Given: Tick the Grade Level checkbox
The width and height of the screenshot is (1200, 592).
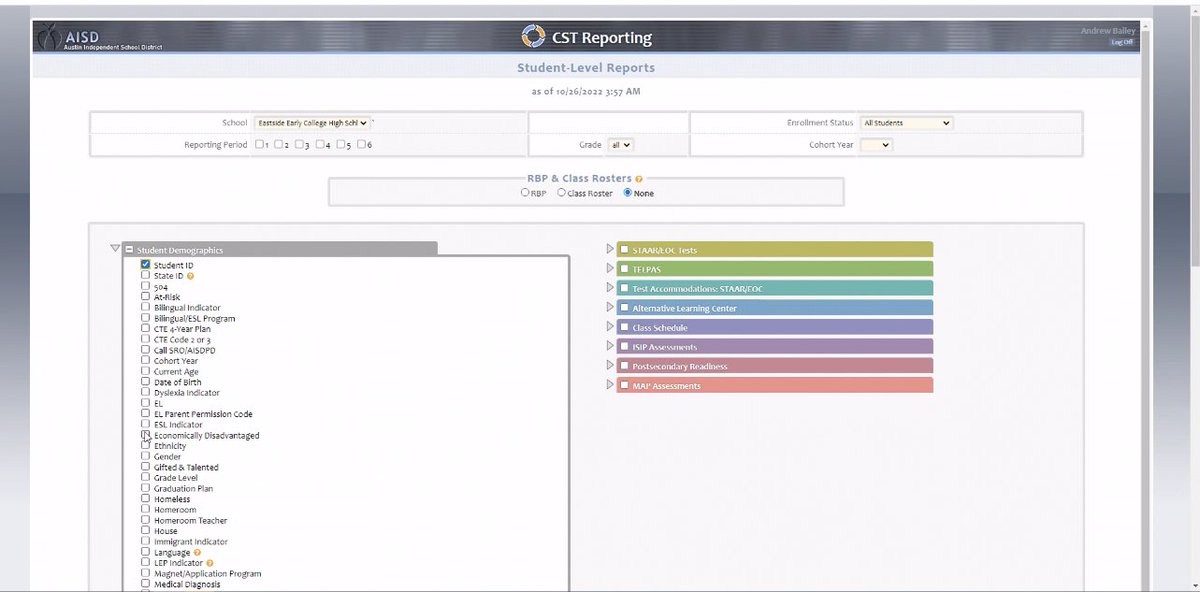Looking at the screenshot, I should (146, 478).
